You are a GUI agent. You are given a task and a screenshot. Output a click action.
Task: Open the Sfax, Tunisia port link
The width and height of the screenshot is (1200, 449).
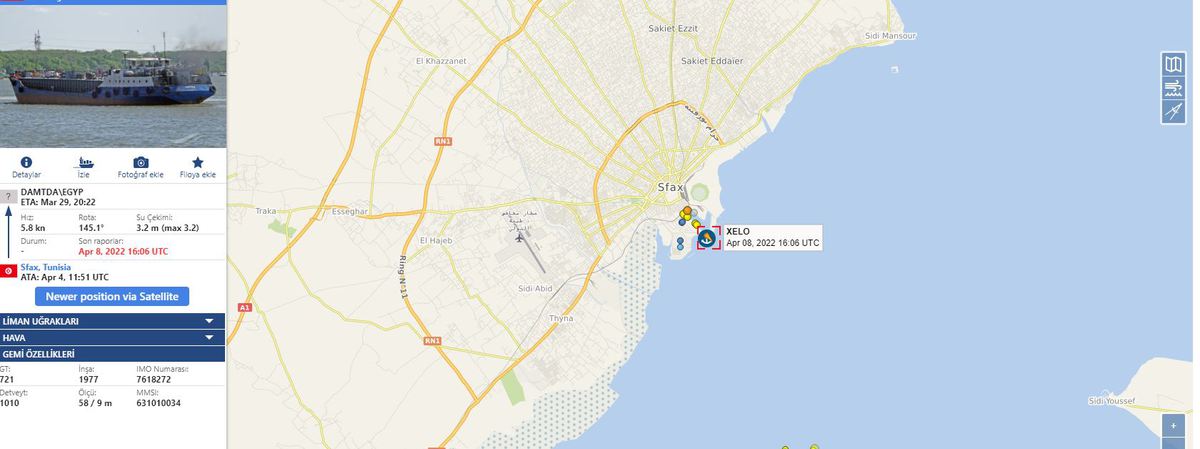46,267
